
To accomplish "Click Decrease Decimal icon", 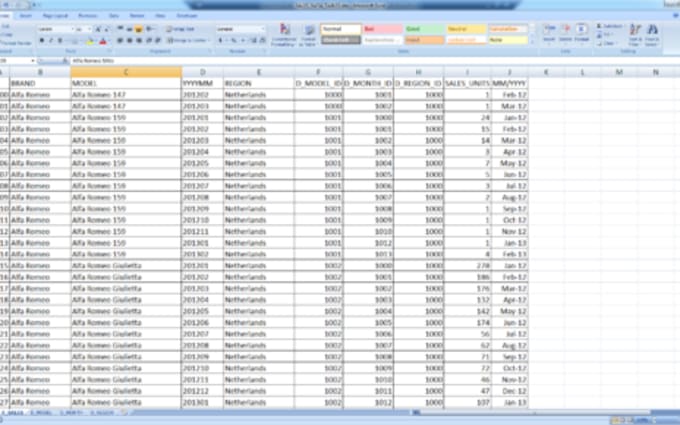I will click(x=262, y=41).
